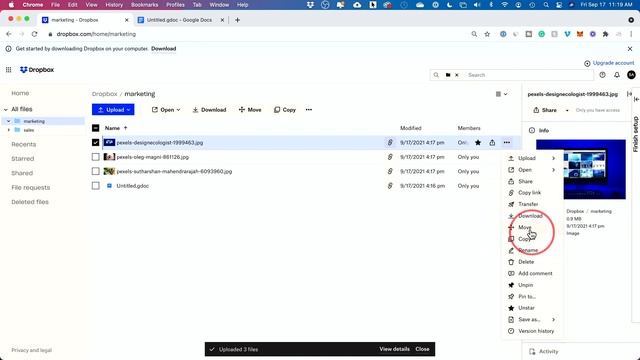
Task: Click the search magnifier icon in Dropbox
Action: [x=436, y=75]
